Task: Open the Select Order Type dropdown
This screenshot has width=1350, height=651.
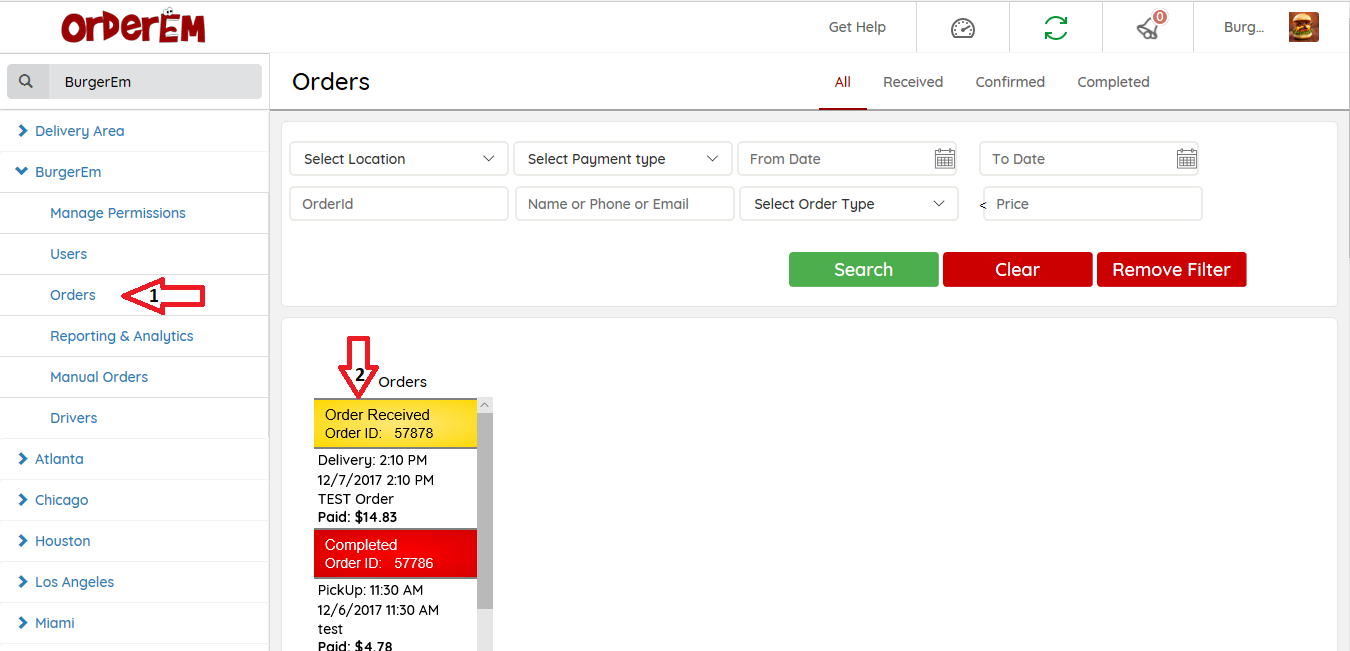Action: click(x=848, y=204)
